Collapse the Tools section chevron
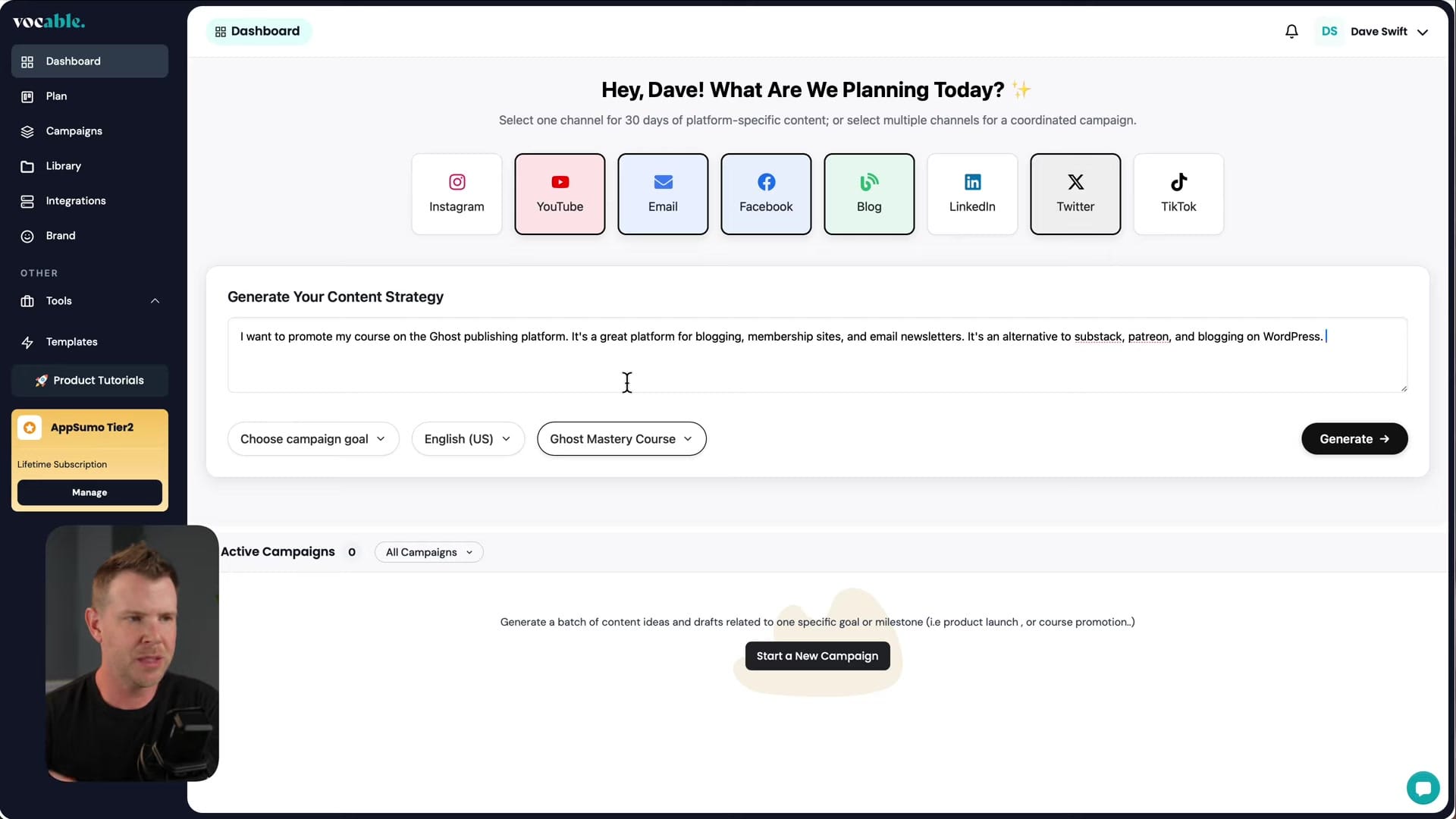 (x=155, y=301)
